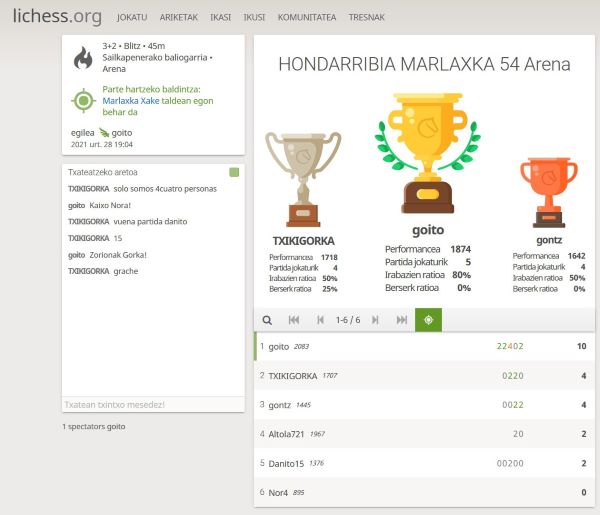600x515 pixels.
Task: Toggle the chat room green checkbox
Action: tap(234, 172)
